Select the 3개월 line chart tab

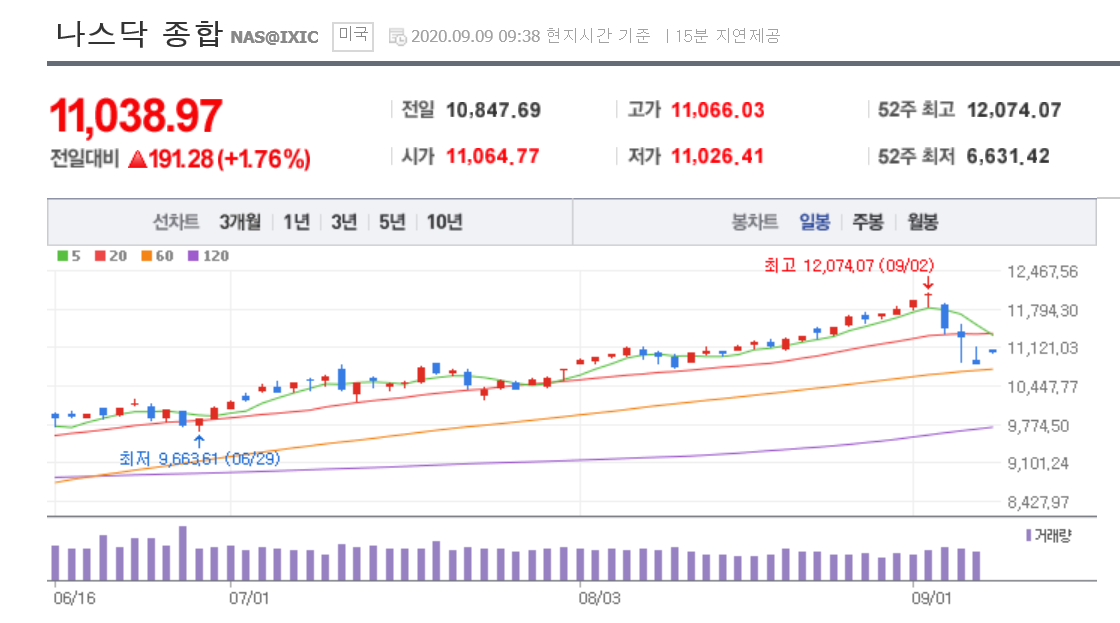pyautogui.click(x=240, y=222)
